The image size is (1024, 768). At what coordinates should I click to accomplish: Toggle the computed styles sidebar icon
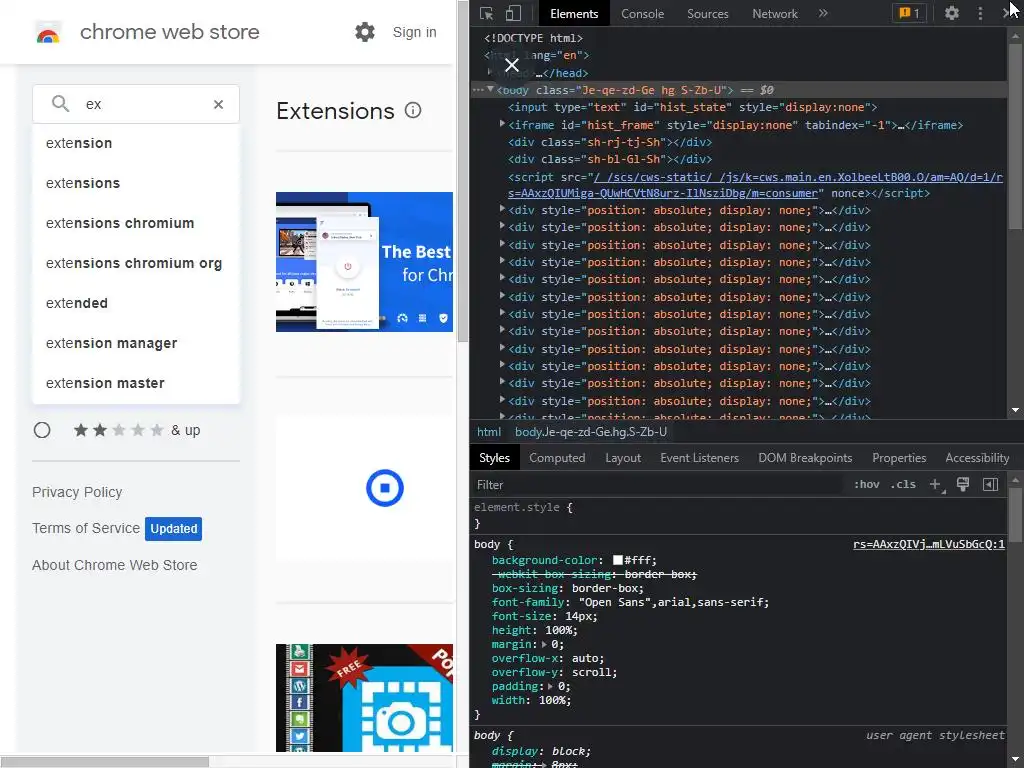pyautogui.click(x=991, y=484)
